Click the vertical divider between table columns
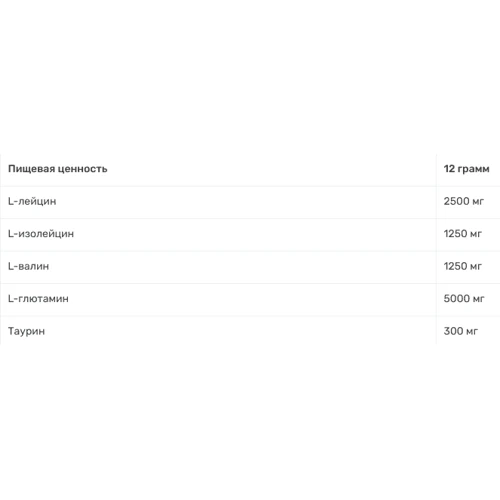Image resolution: width=500 pixels, height=500 pixels. [436, 249]
